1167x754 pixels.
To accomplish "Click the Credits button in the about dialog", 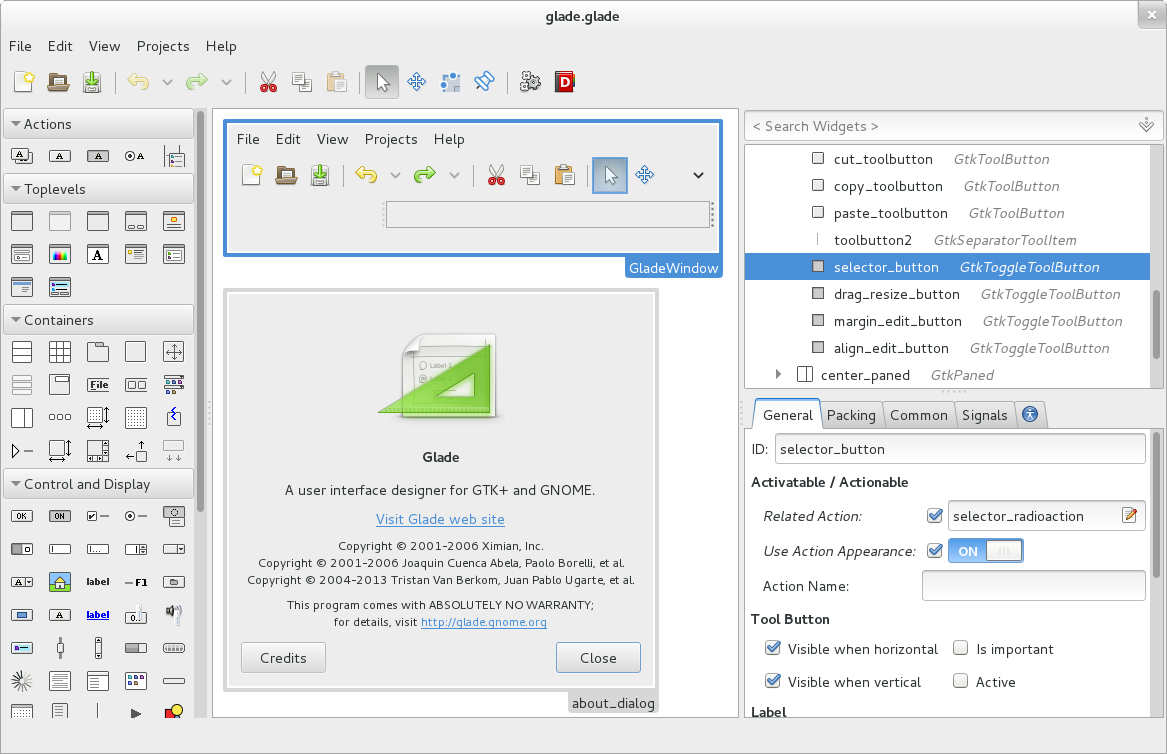I will [x=284, y=658].
